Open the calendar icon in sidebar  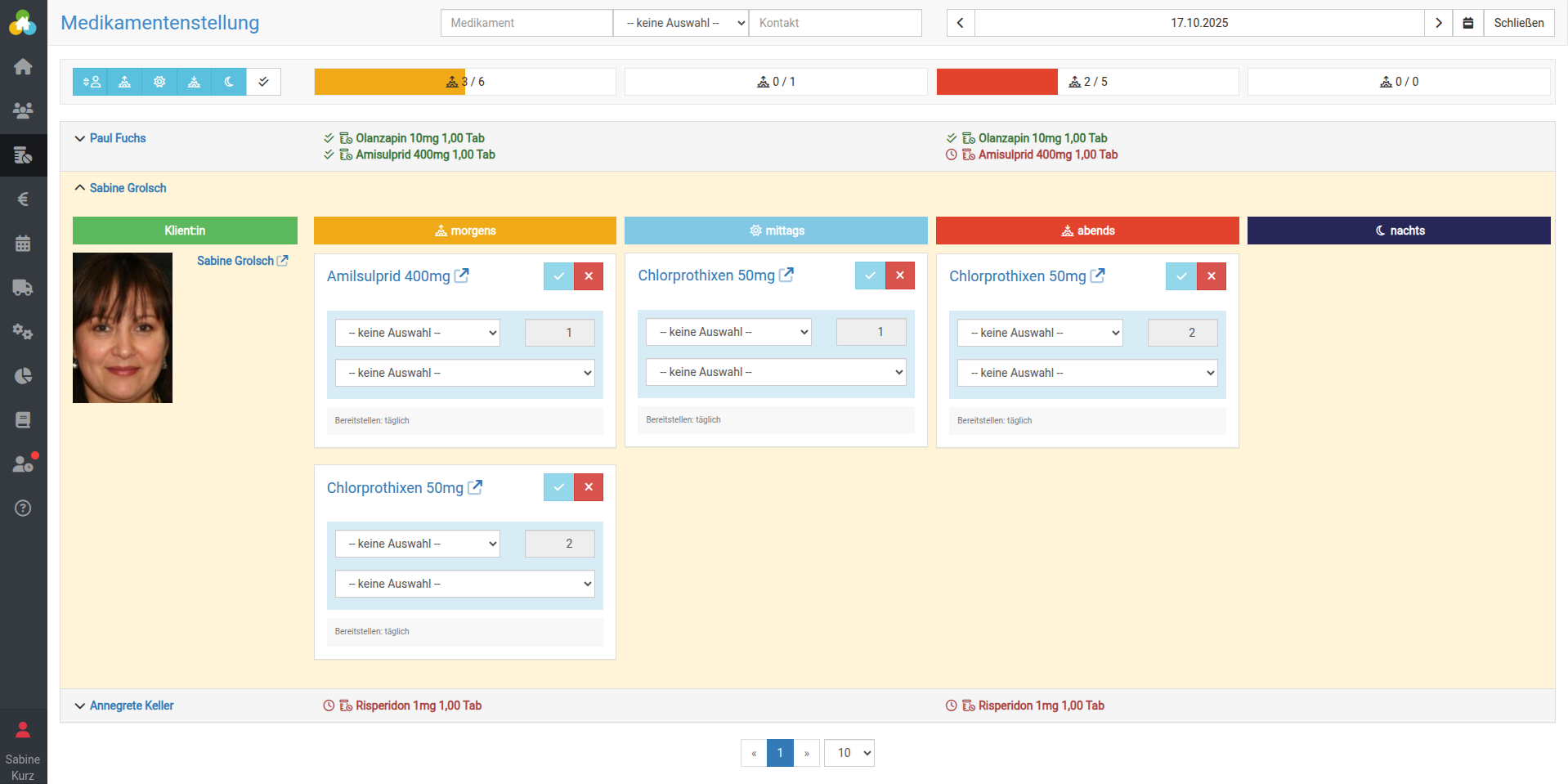click(x=23, y=244)
